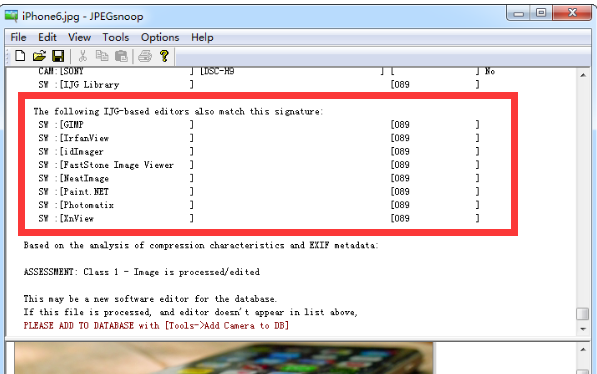
Task: Save the log with the floppy disk icon
Action: point(58,56)
